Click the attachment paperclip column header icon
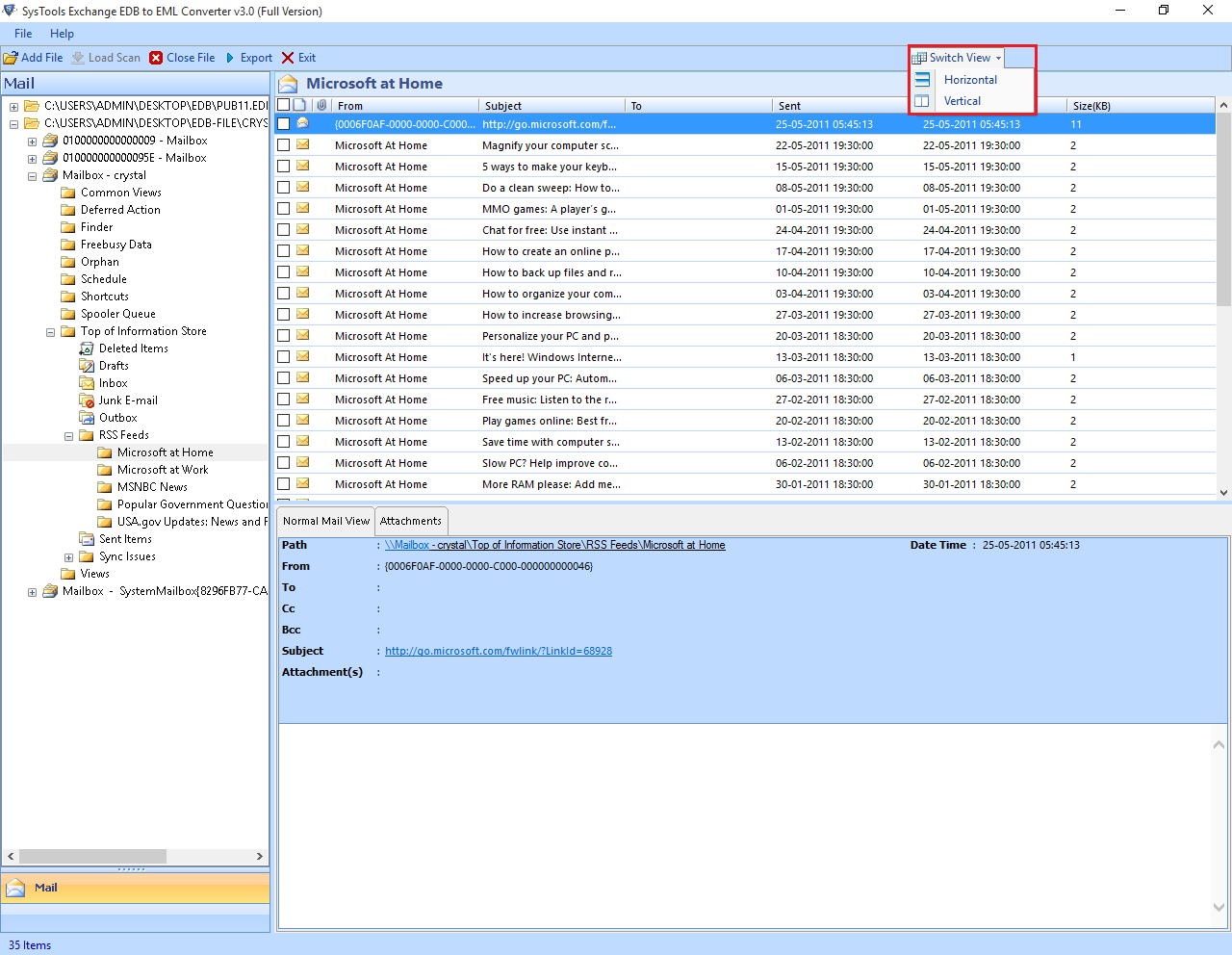Image resolution: width=1232 pixels, height=955 pixels. (321, 105)
